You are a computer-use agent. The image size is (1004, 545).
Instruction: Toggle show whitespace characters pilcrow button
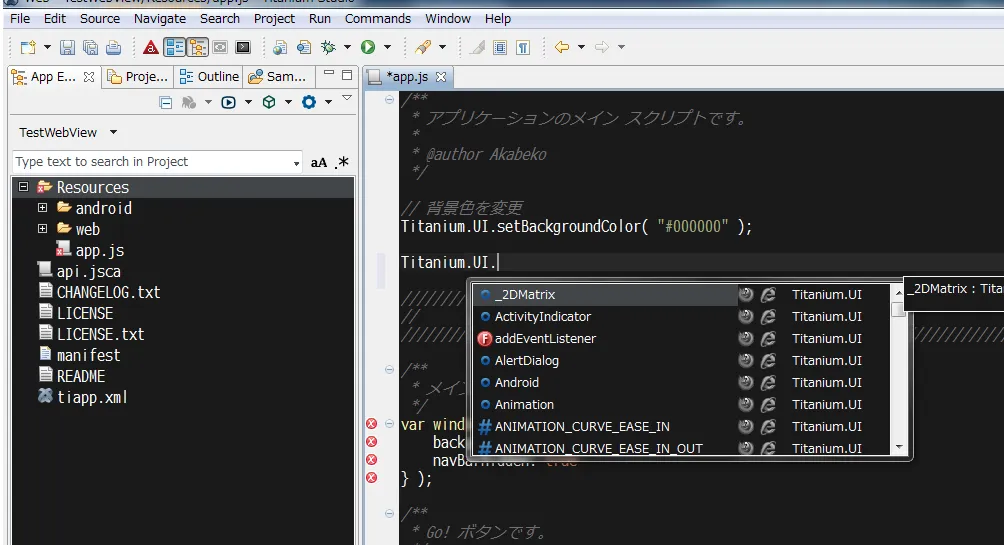(522, 47)
